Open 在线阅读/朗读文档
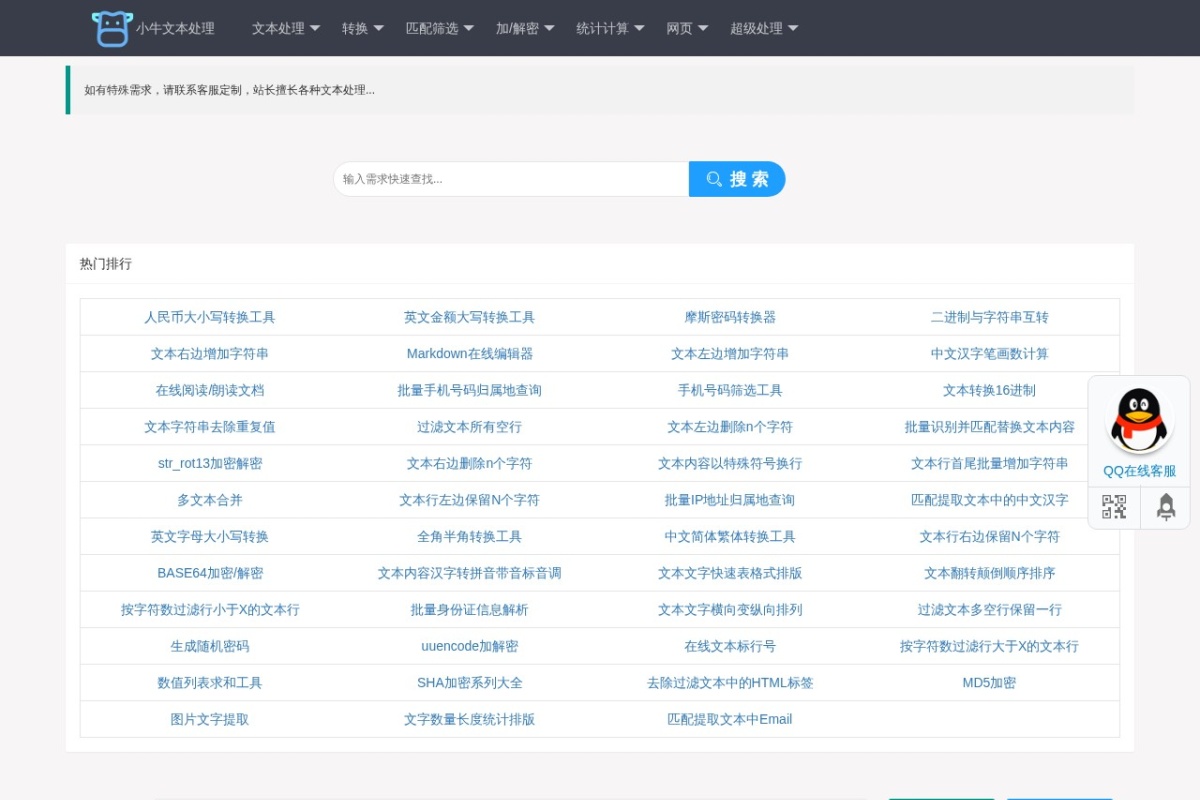Screen dimensions: 1200x800 [x=210, y=390]
